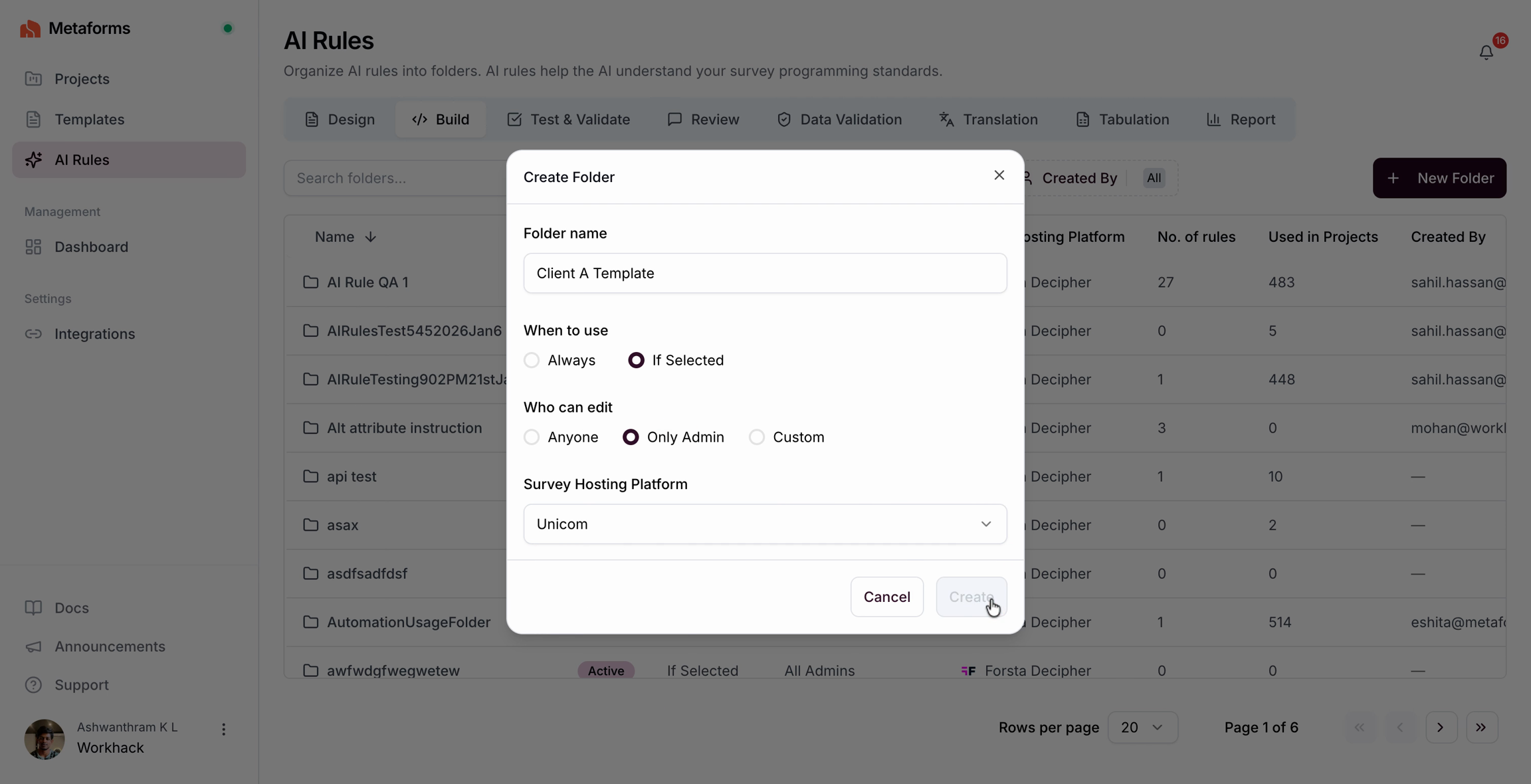Screen dimensions: 1531x784
Task: Click the Announcements megaphone icon
Action: (x=33, y=646)
